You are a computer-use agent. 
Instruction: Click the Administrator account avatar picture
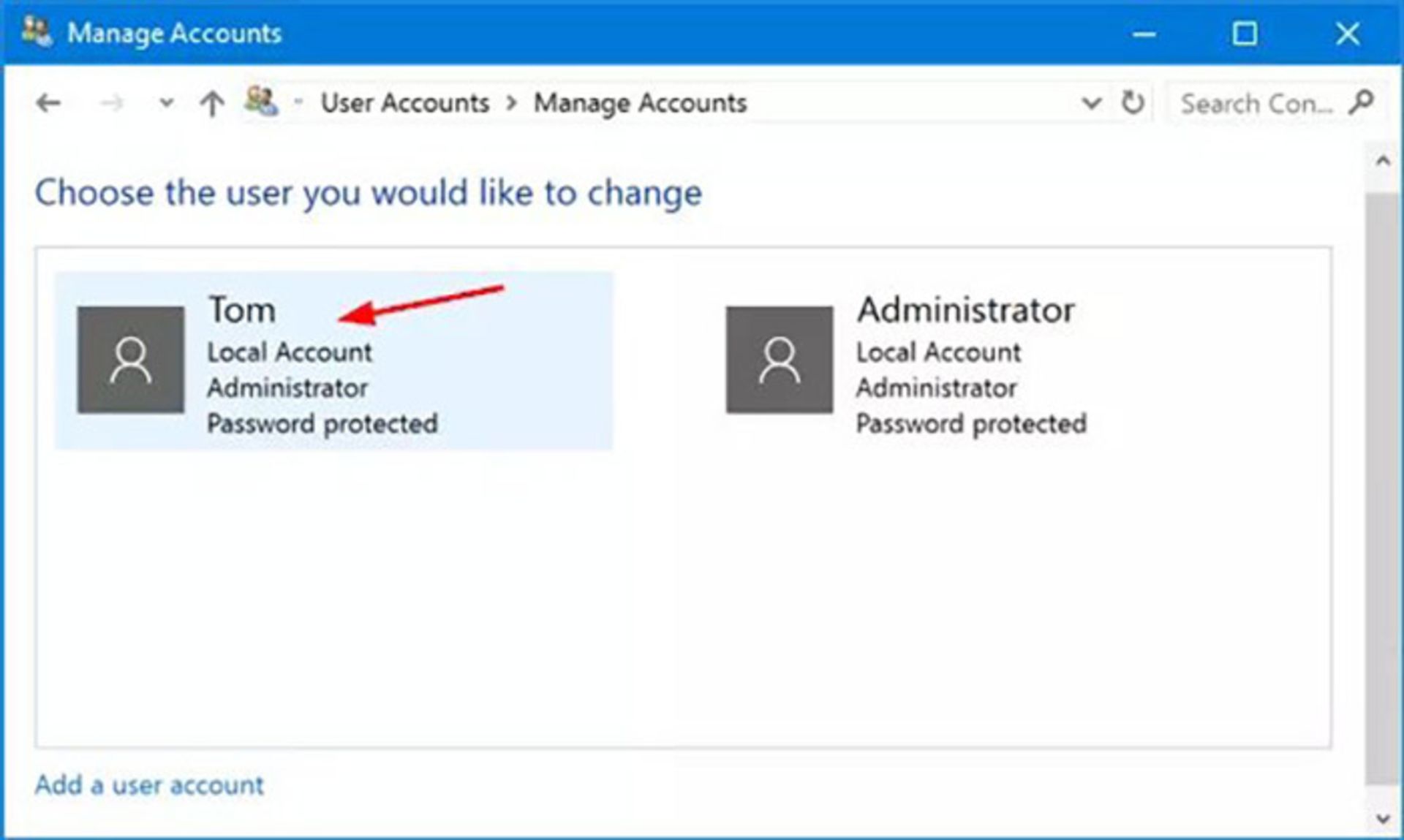pyautogui.click(x=779, y=360)
